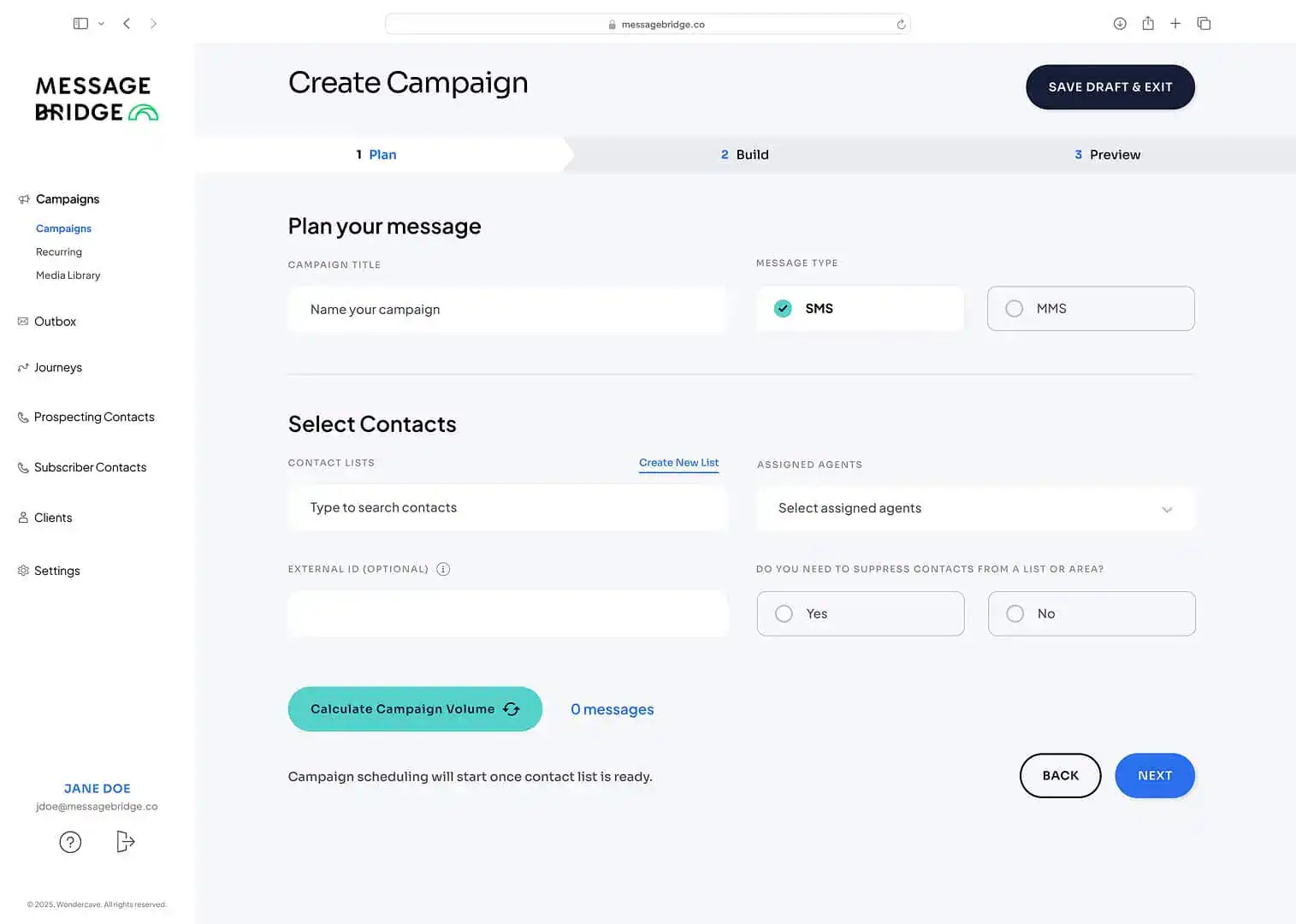
Task: Expand the browser sidebar menu chevron
Action: (x=101, y=24)
